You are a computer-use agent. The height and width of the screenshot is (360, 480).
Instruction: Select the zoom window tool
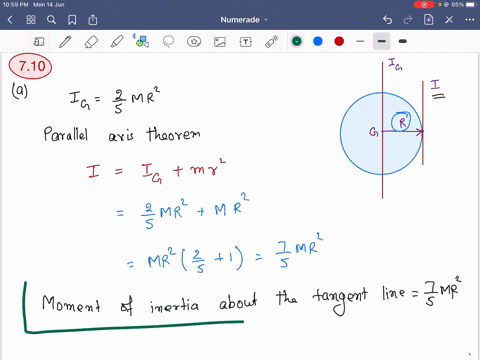(x=39, y=42)
